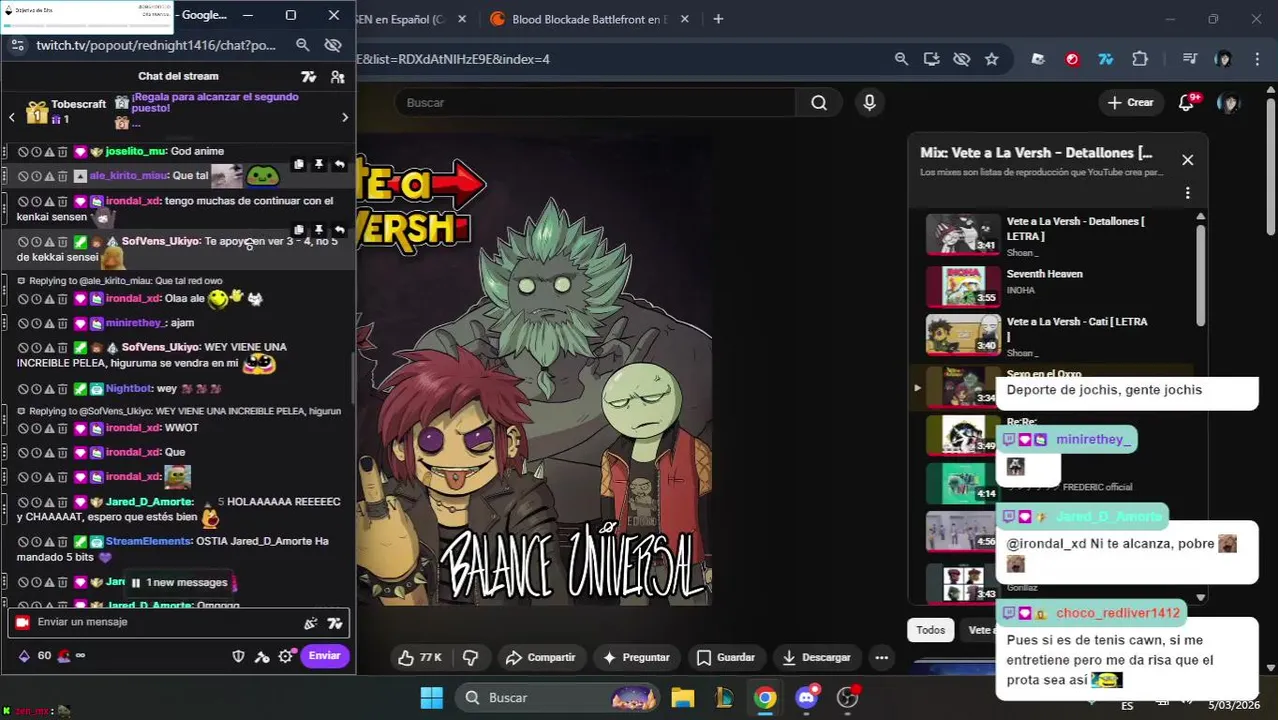The height and width of the screenshot is (720, 1278).
Task: Delete joselito_mu's message with trash icon
Action: point(62,152)
